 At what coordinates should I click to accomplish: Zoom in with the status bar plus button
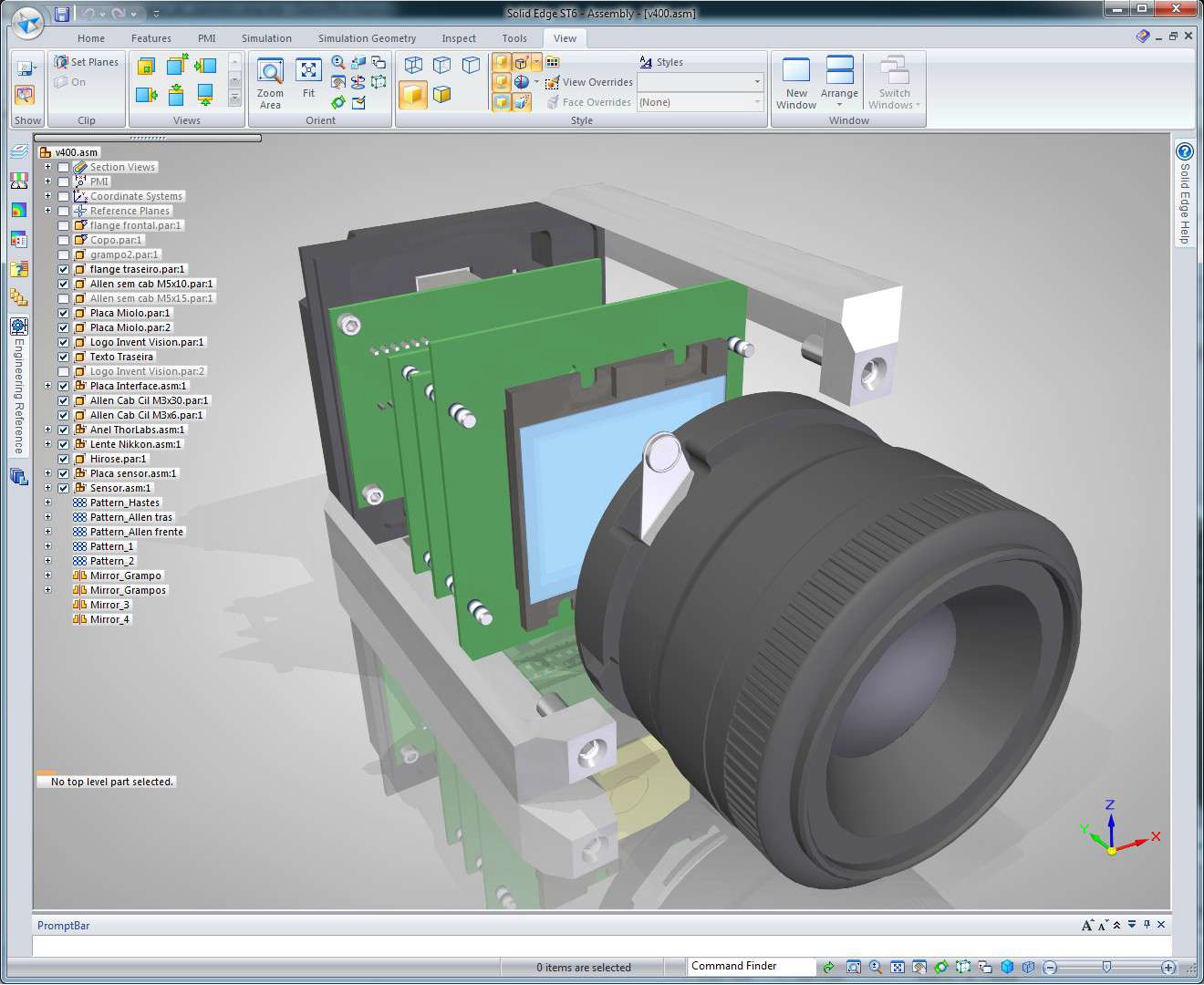click(x=1168, y=968)
